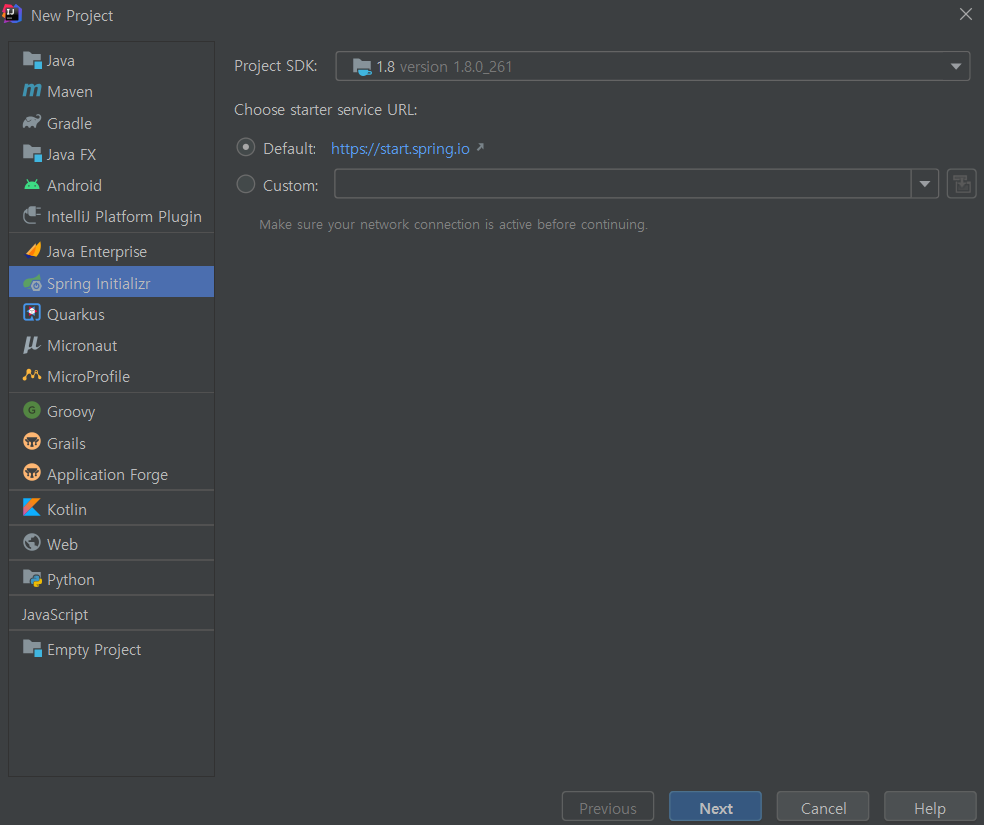
Task: Select the MicroProfile icon
Action: pyautogui.click(x=32, y=375)
